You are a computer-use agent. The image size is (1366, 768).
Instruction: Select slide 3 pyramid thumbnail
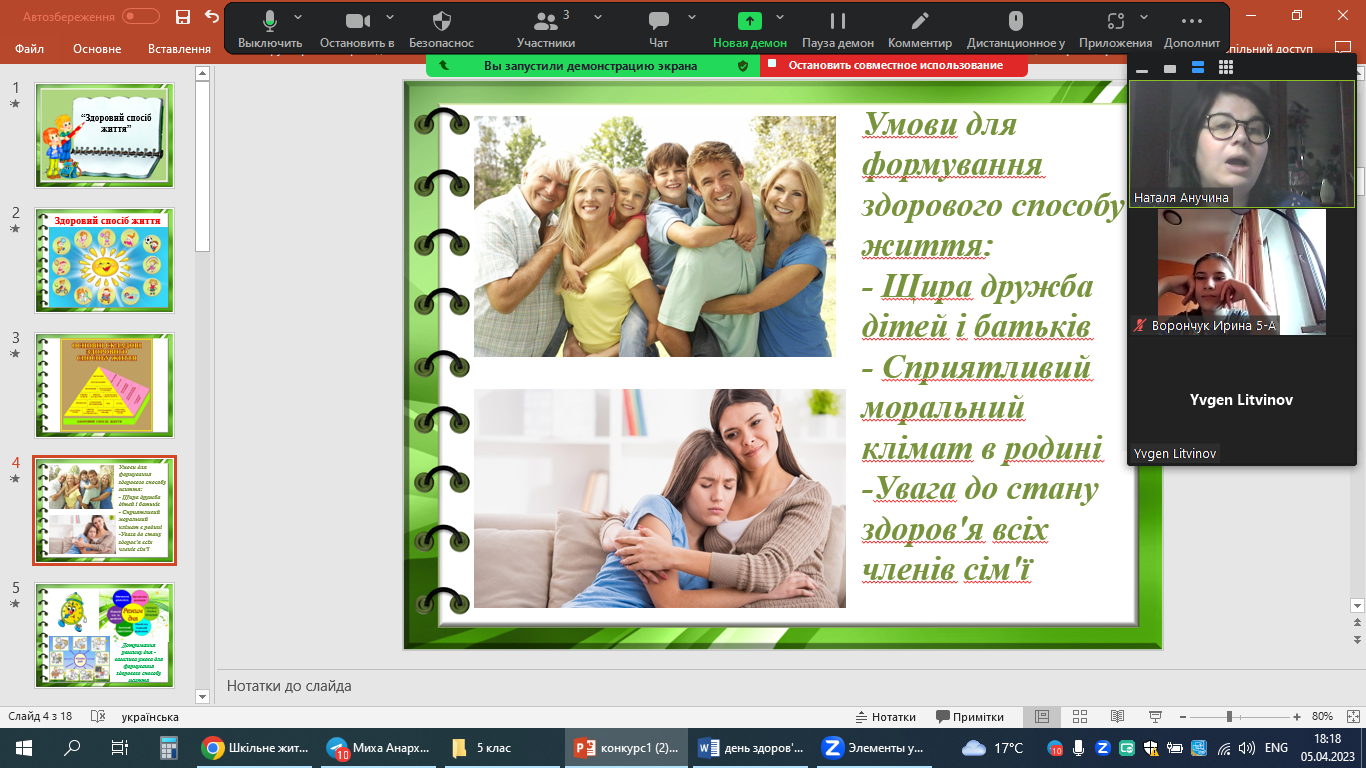[104, 386]
